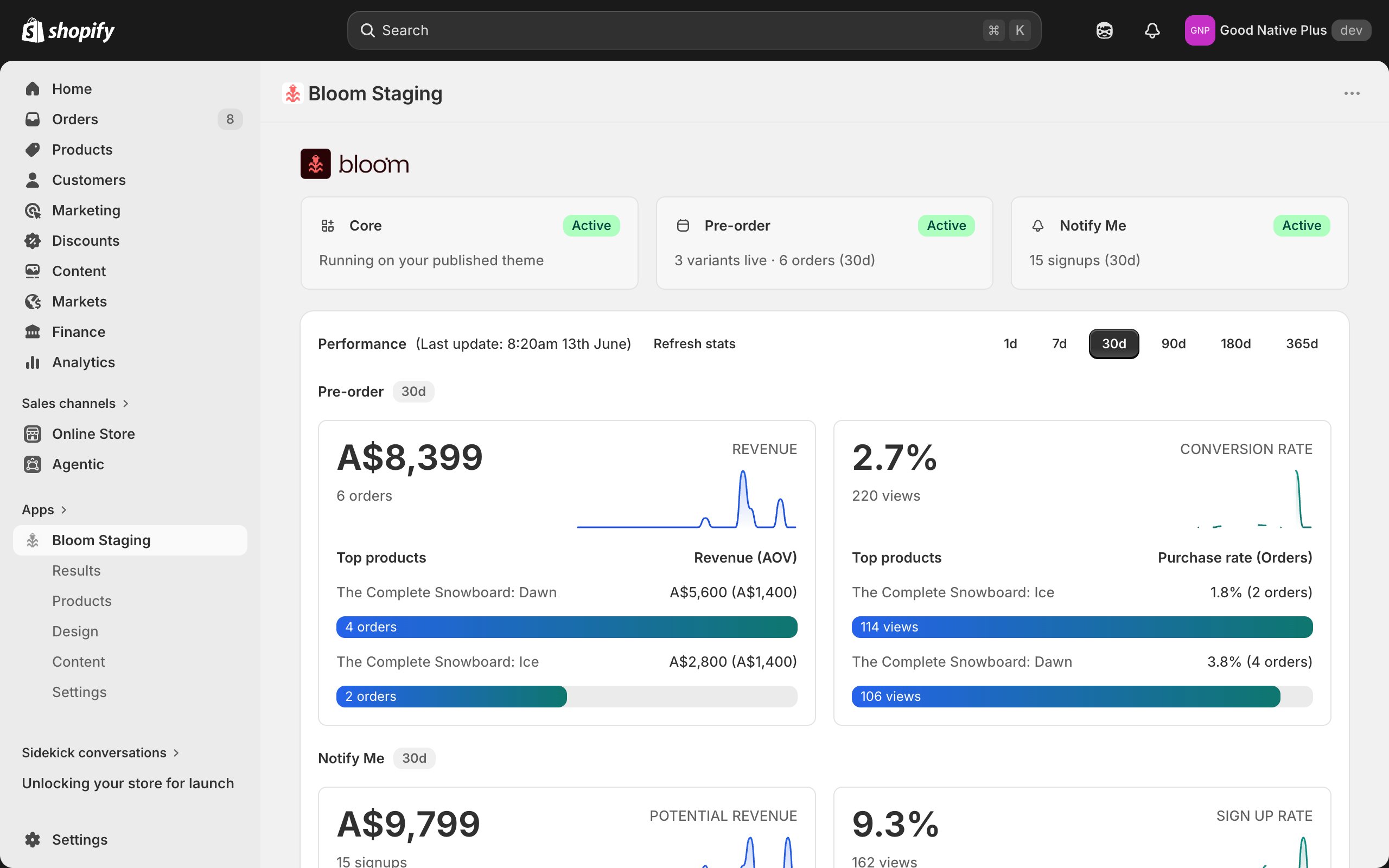Click the A$8,399 revenue figure
The image size is (1389, 868).
pos(410,457)
